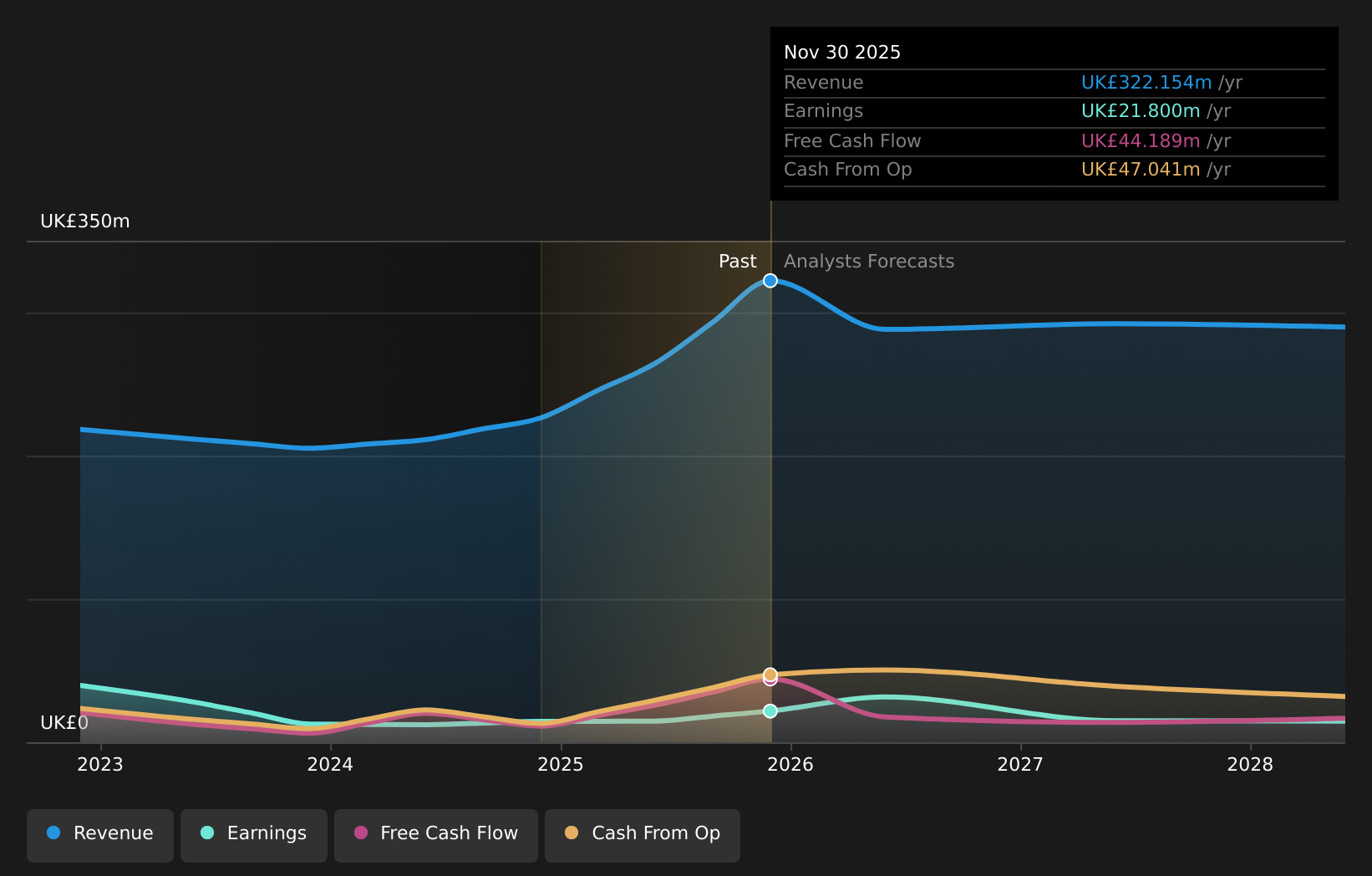The height and width of the screenshot is (876, 1372).
Task: Click the Revenue row label in tooltip
Action: [824, 83]
